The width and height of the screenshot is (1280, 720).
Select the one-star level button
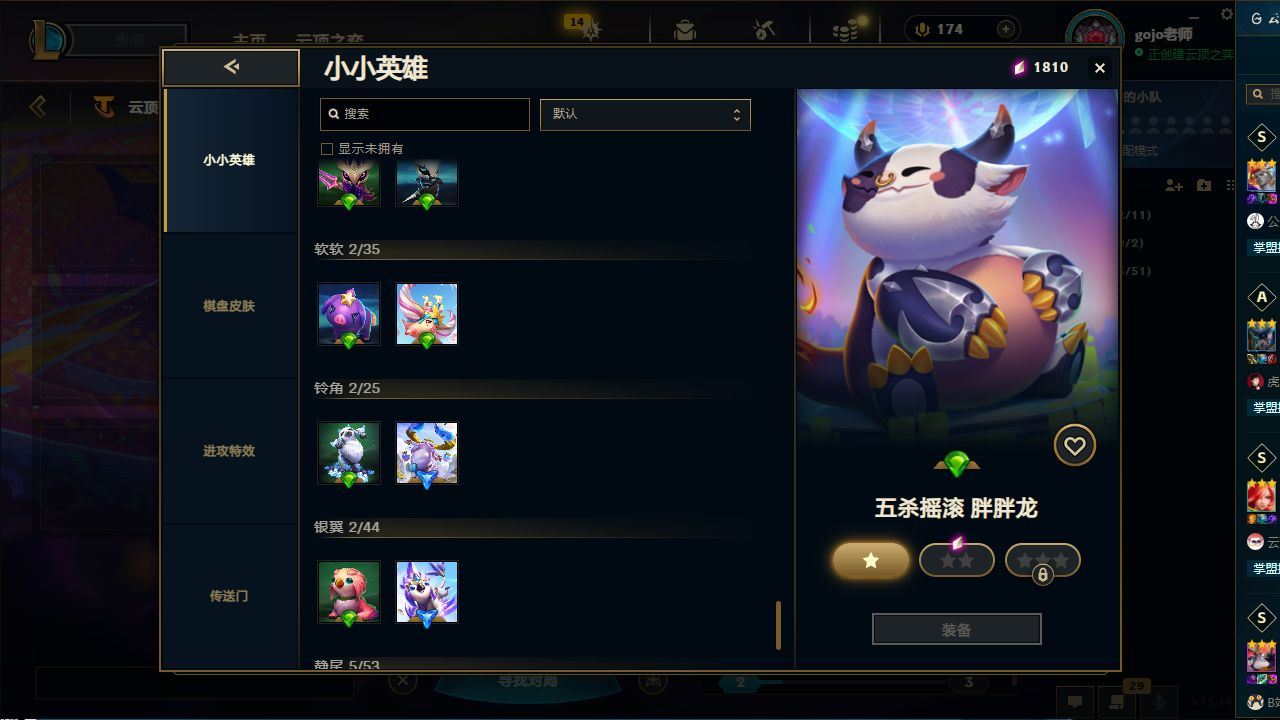click(871, 560)
